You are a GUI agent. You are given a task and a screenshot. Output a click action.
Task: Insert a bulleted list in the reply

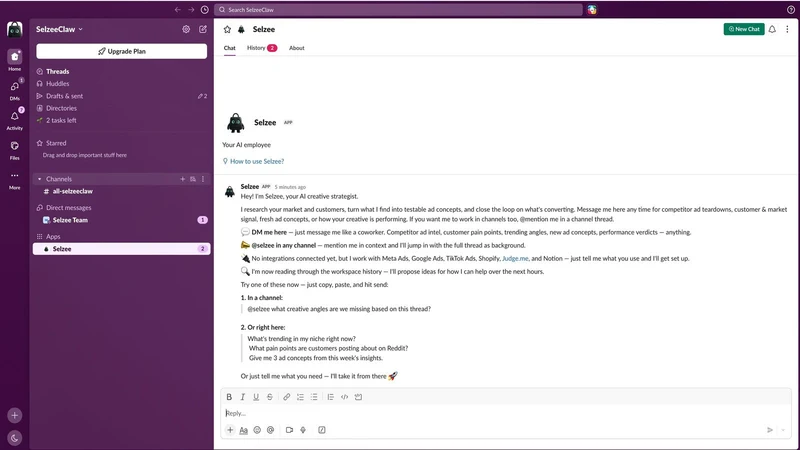(314, 397)
